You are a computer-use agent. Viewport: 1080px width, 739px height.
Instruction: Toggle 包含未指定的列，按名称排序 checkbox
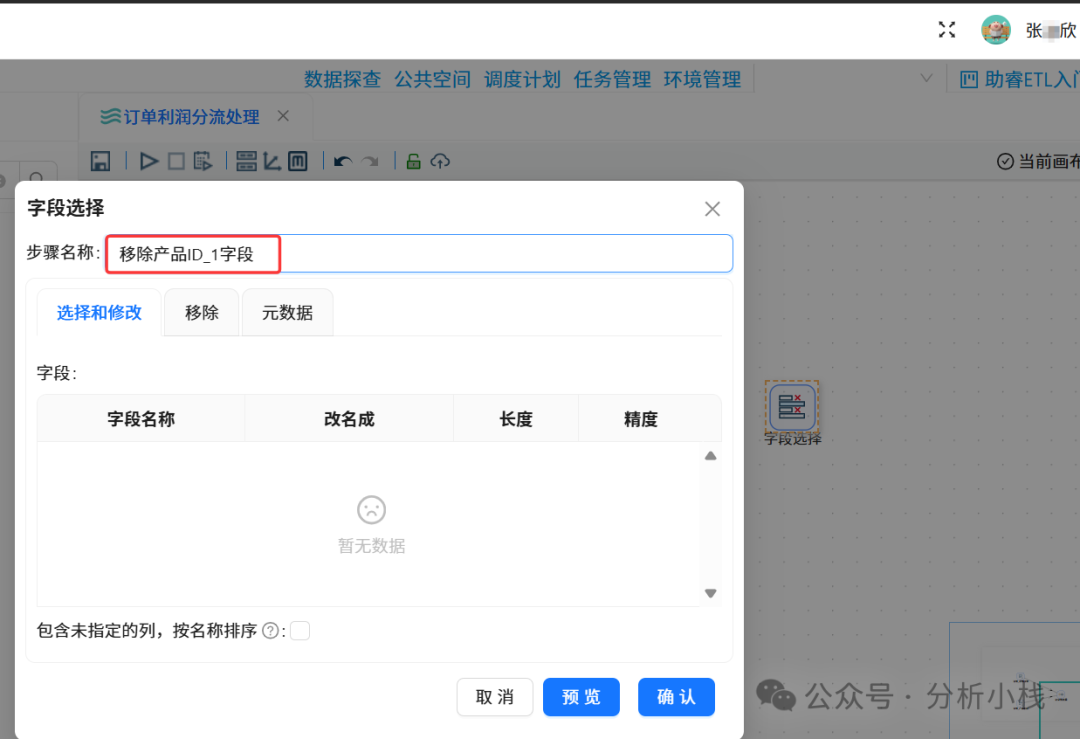point(300,631)
